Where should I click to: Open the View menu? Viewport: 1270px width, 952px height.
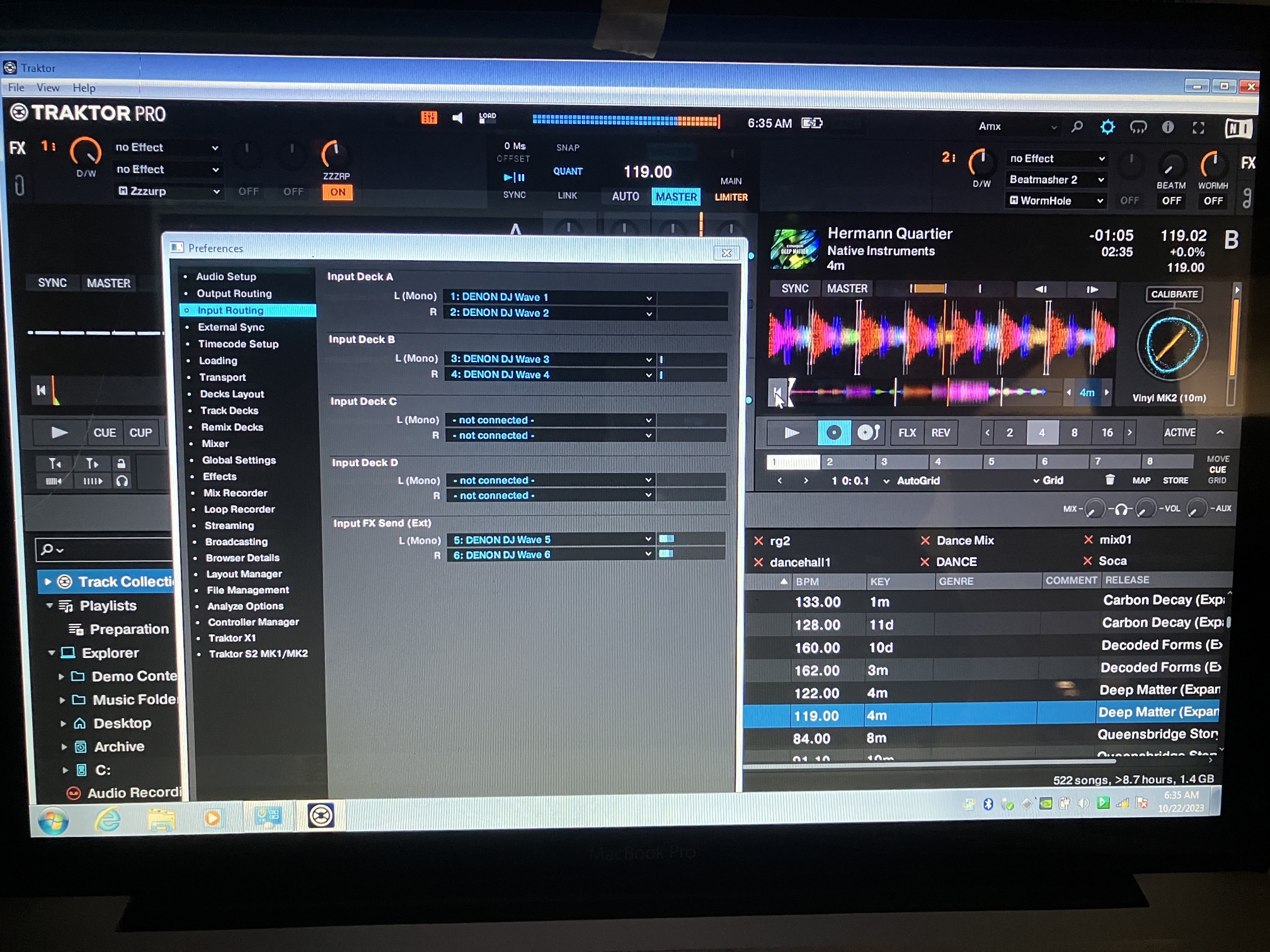[x=48, y=88]
